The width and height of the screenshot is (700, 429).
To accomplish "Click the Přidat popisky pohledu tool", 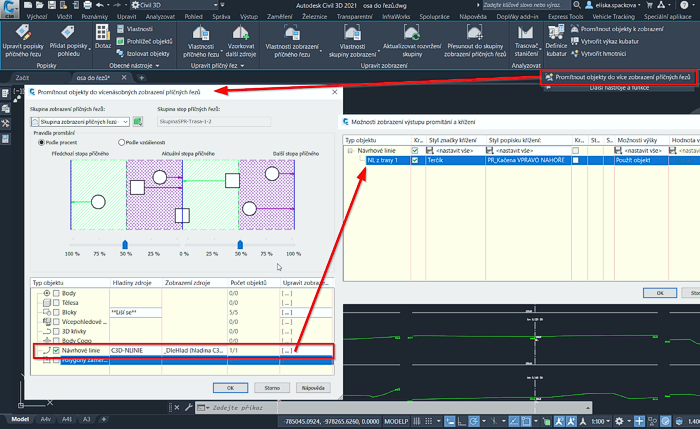I will point(68,41).
